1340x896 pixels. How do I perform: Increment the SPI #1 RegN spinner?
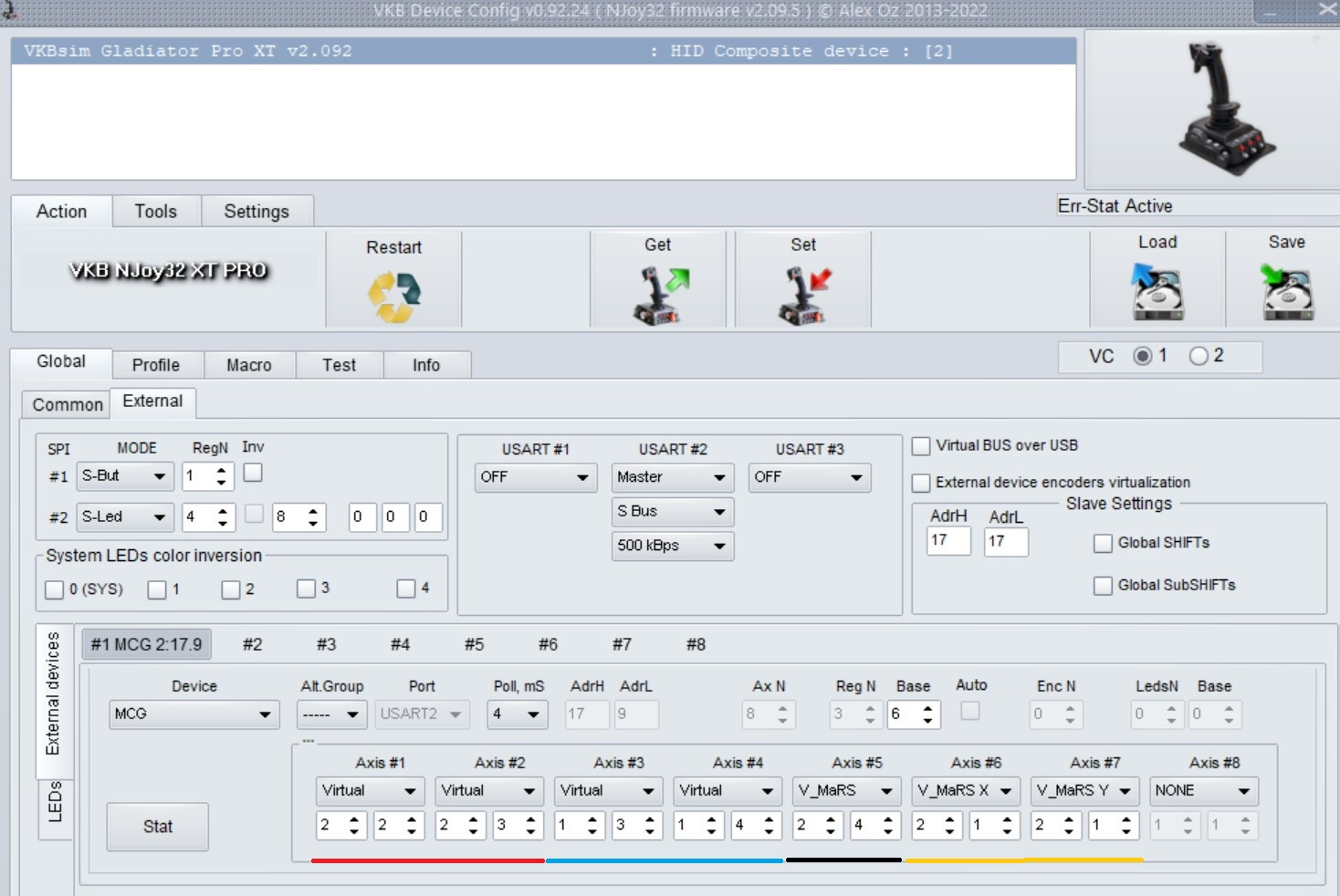[222, 470]
